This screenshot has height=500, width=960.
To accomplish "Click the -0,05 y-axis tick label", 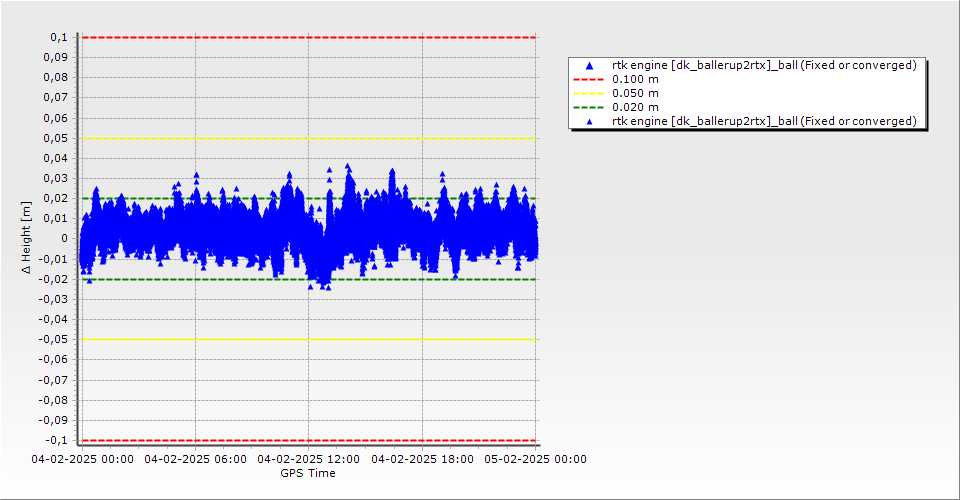I will tap(53, 339).
